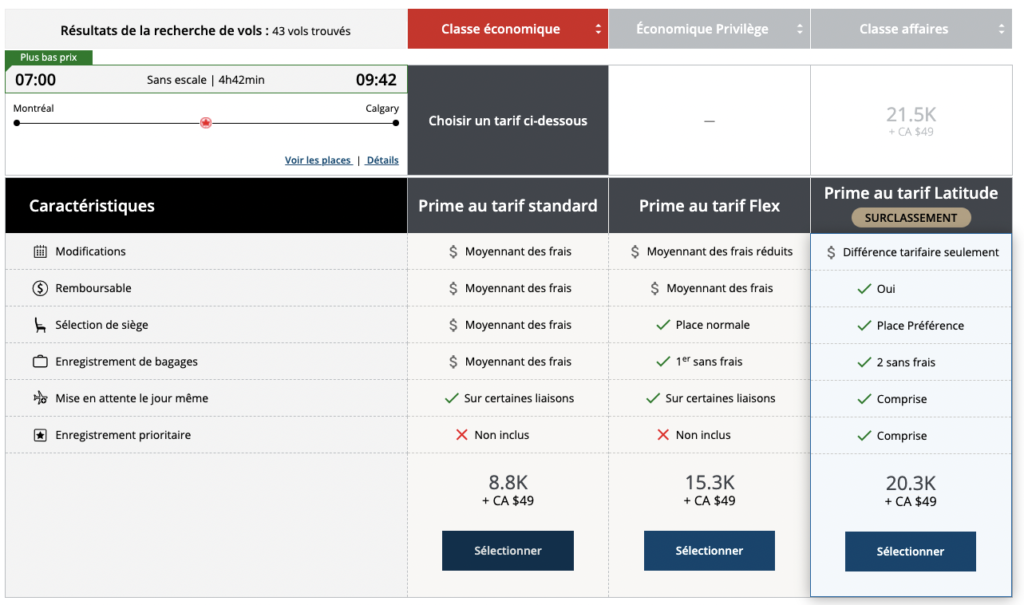This screenshot has width=1024, height=605.
Task: Click the Air Canada maple leaf route marker
Action: point(206,123)
